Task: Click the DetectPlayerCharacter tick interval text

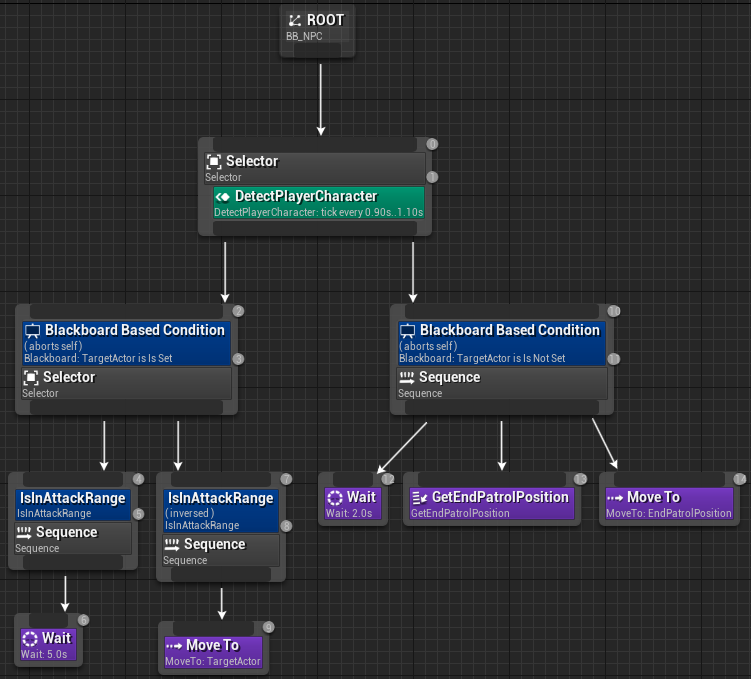Action: (319, 212)
